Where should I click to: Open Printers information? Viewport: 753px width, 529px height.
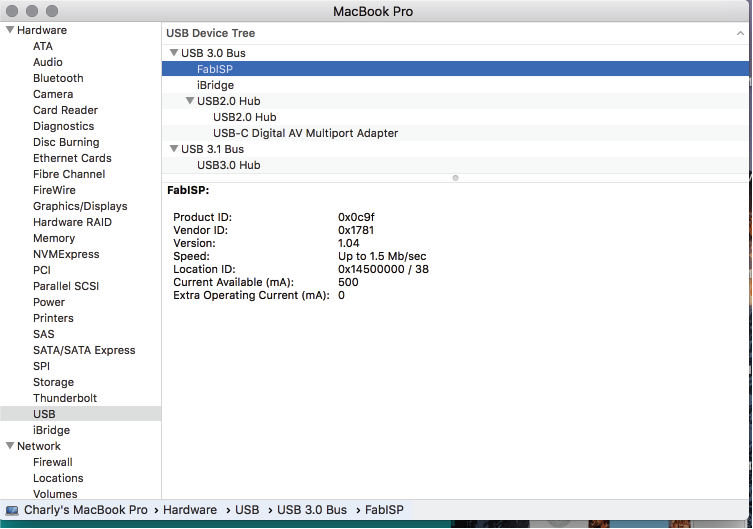point(53,318)
